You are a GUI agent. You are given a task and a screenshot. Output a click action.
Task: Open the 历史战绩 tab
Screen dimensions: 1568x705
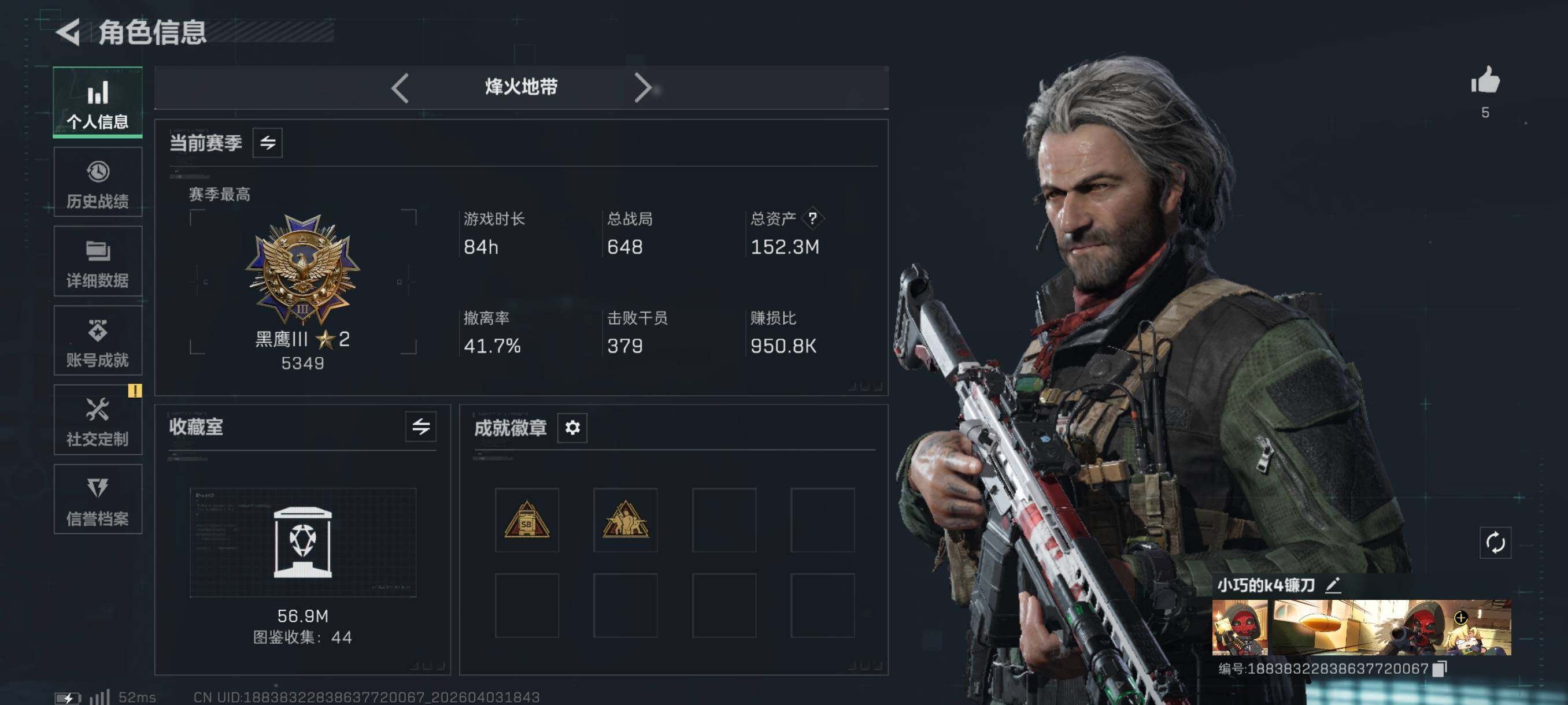[x=98, y=182]
